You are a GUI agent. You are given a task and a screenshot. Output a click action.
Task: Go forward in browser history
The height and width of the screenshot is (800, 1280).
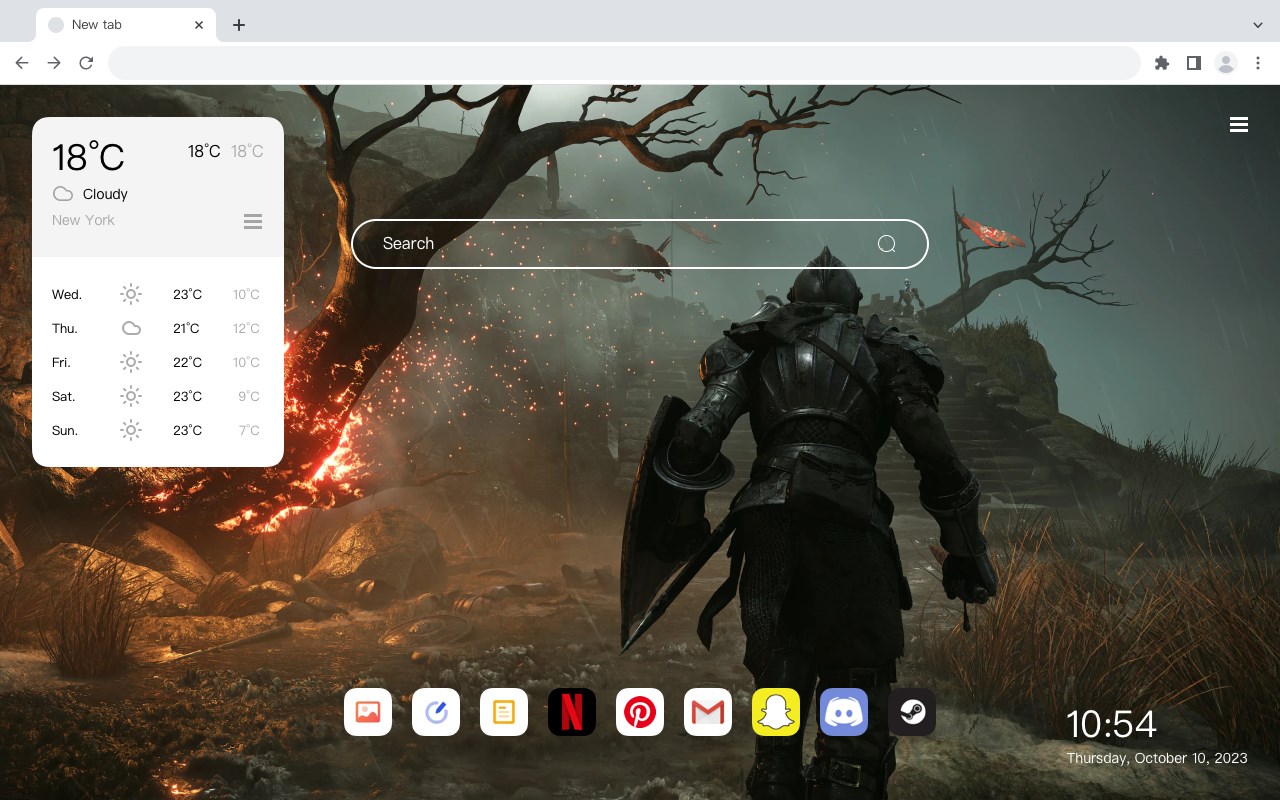click(54, 63)
